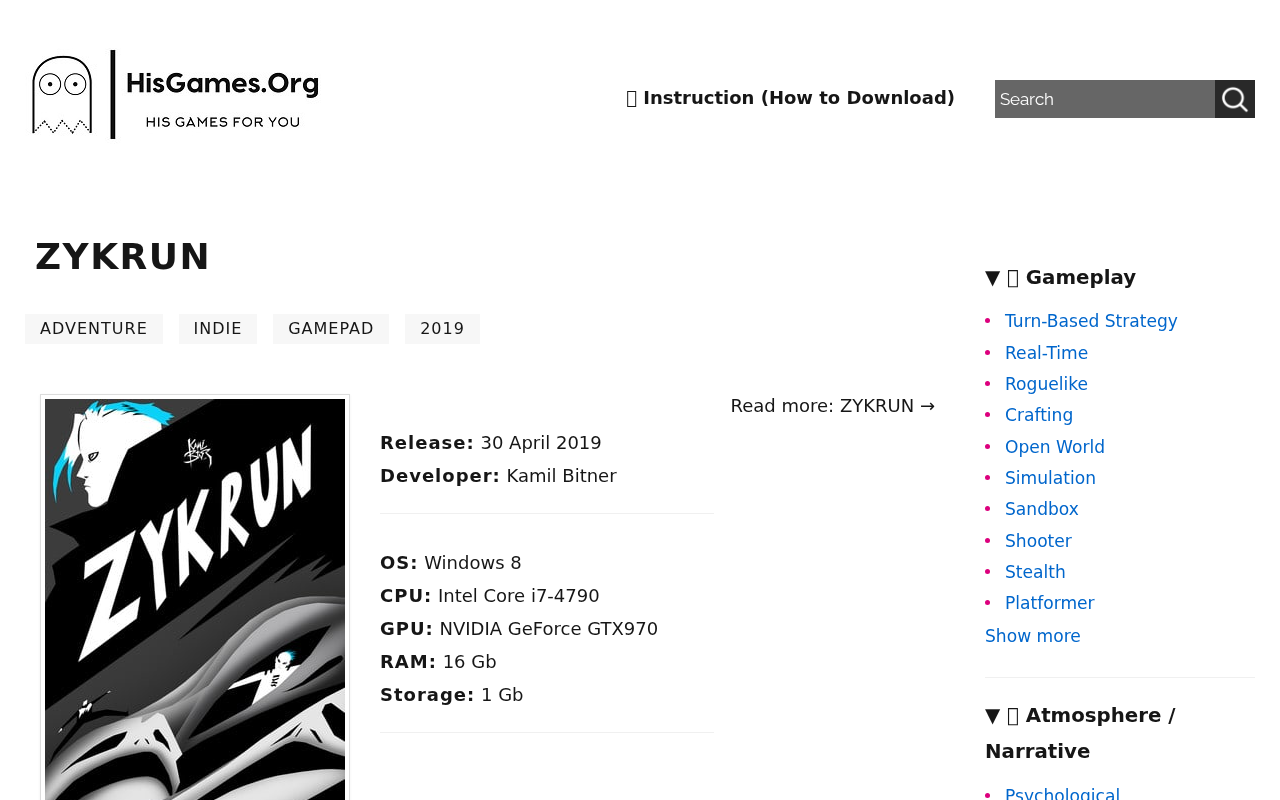Click Storage value 1 Gb
Viewport: 1280px width, 800px height.
(502, 695)
